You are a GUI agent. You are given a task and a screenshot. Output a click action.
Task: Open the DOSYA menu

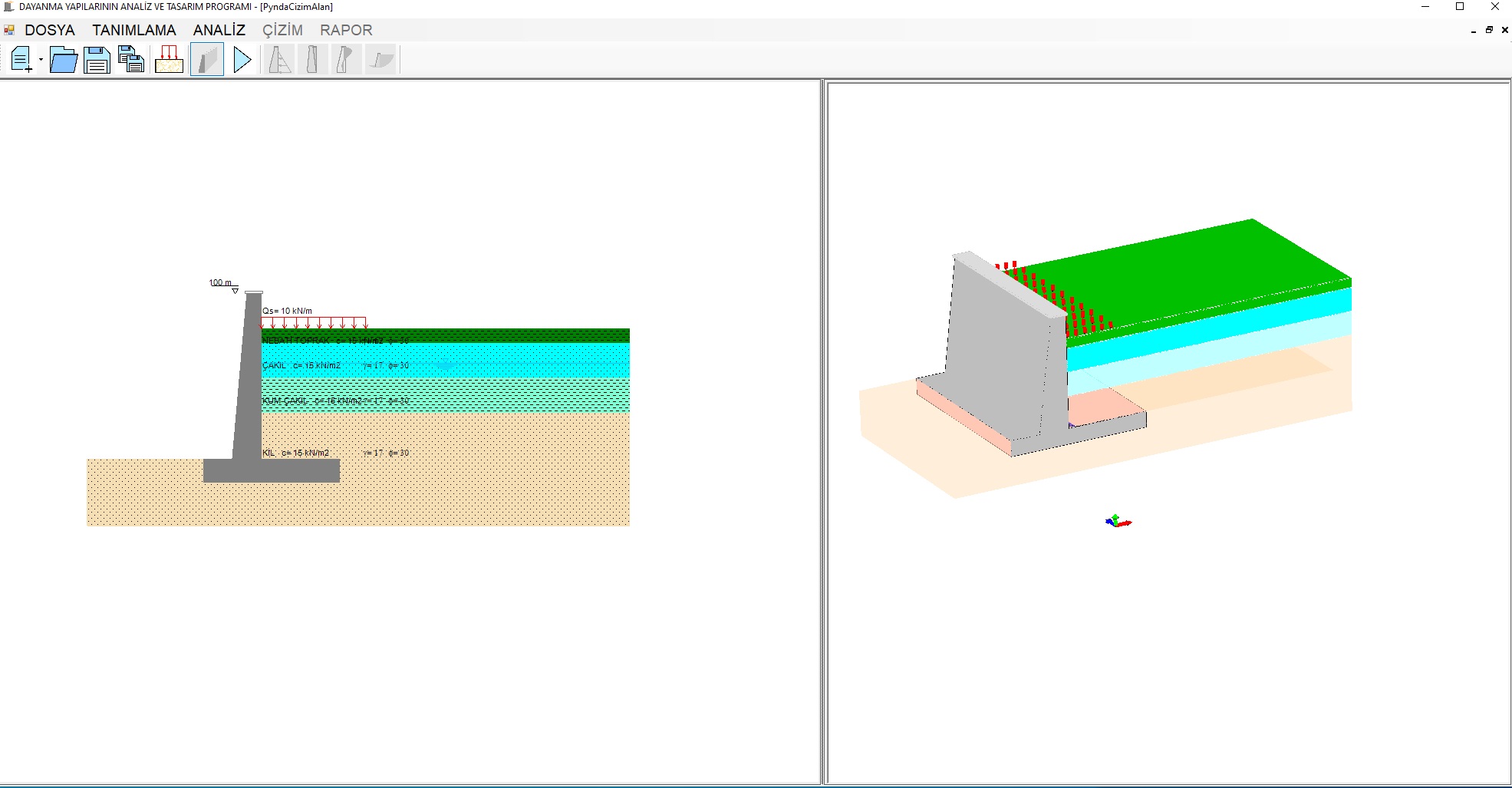[x=50, y=30]
